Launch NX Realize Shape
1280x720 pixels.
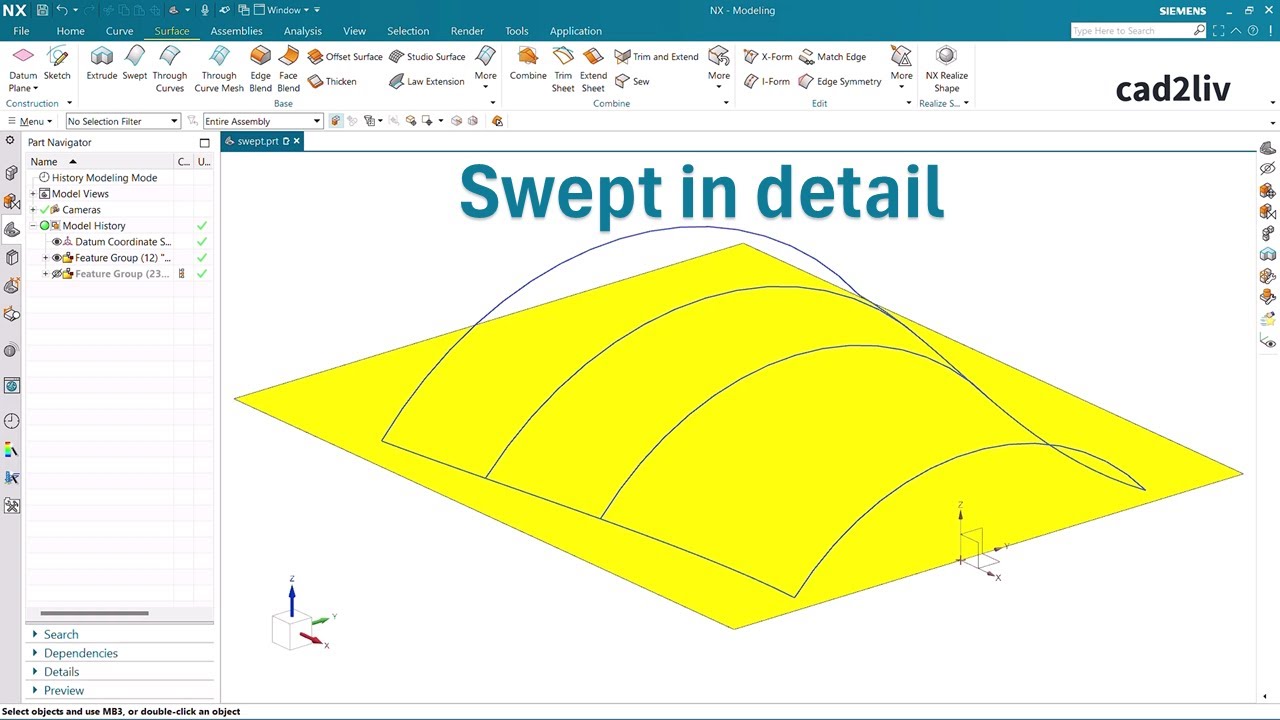point(946,69)
